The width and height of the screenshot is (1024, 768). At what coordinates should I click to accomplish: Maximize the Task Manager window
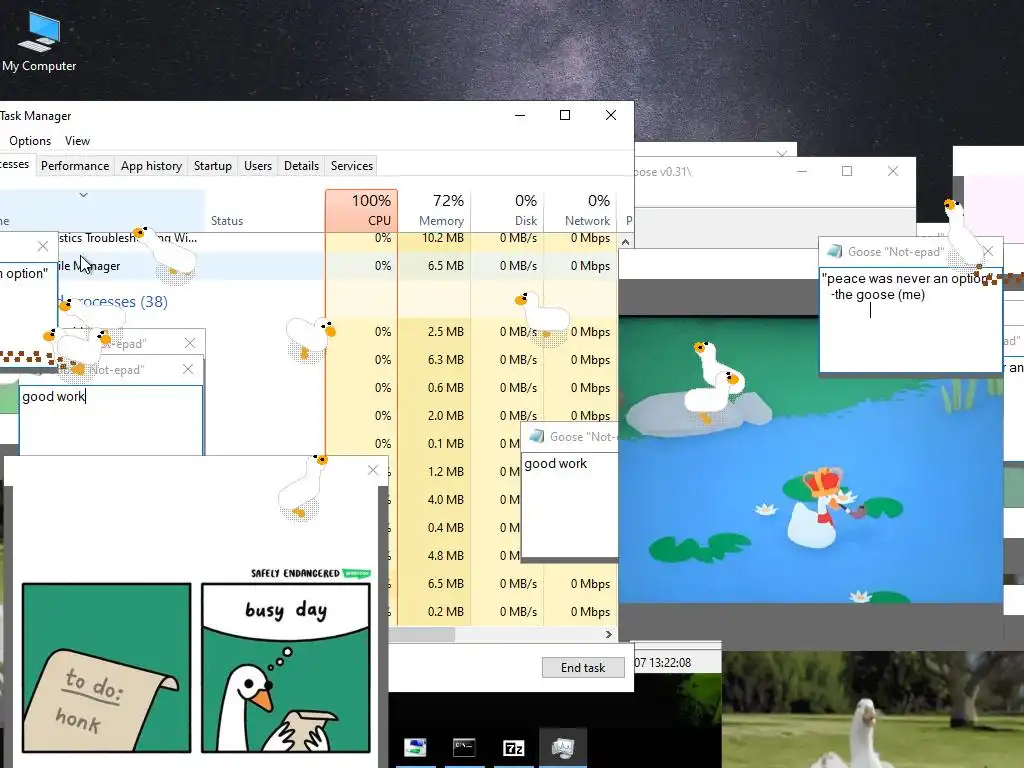[x=565, y=115]
